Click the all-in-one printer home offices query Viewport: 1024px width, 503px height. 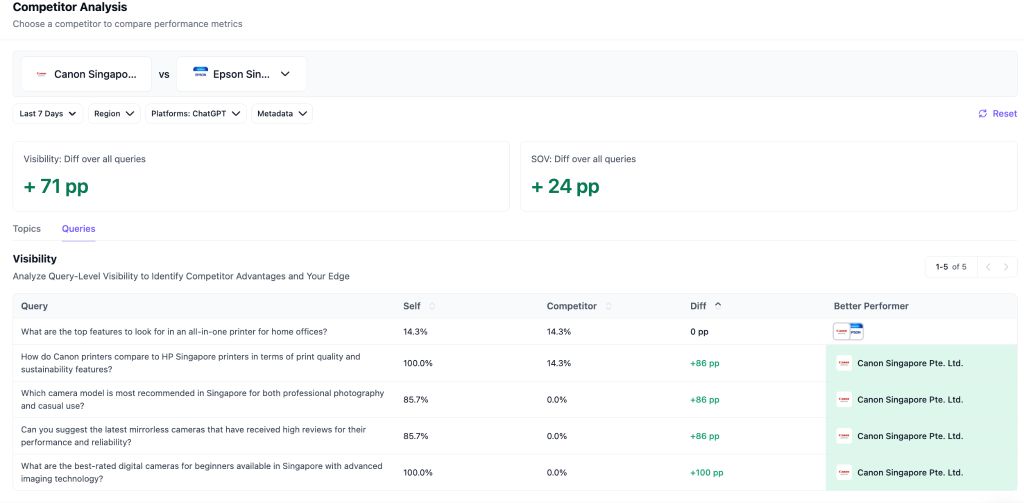174,332
